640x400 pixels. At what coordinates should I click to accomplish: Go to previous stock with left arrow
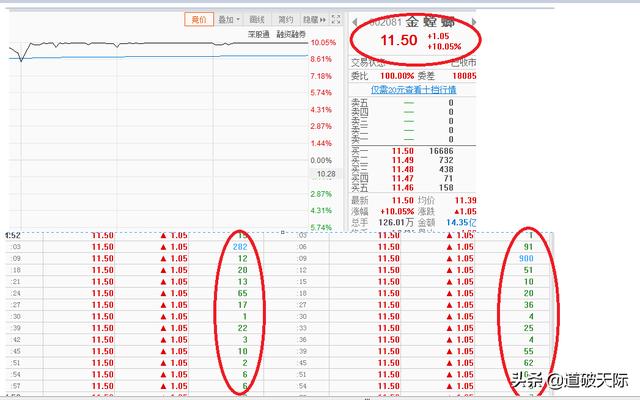coord(355,22)
